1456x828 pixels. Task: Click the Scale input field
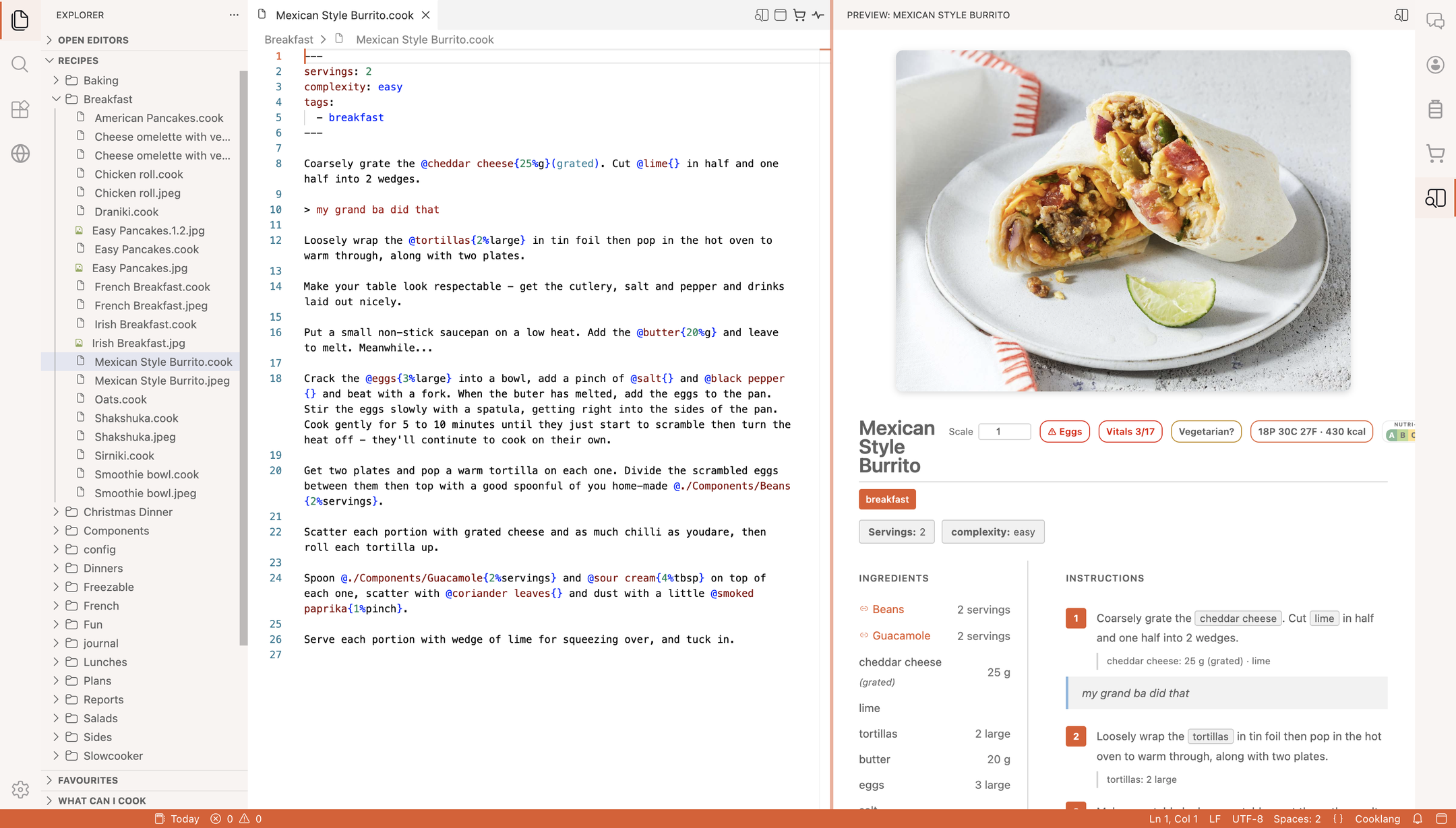[1004, 432]
